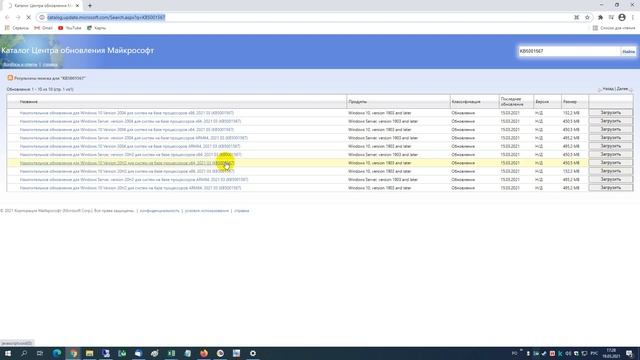Open the Windows Server 2004 x64 update link

click(130, 121)
